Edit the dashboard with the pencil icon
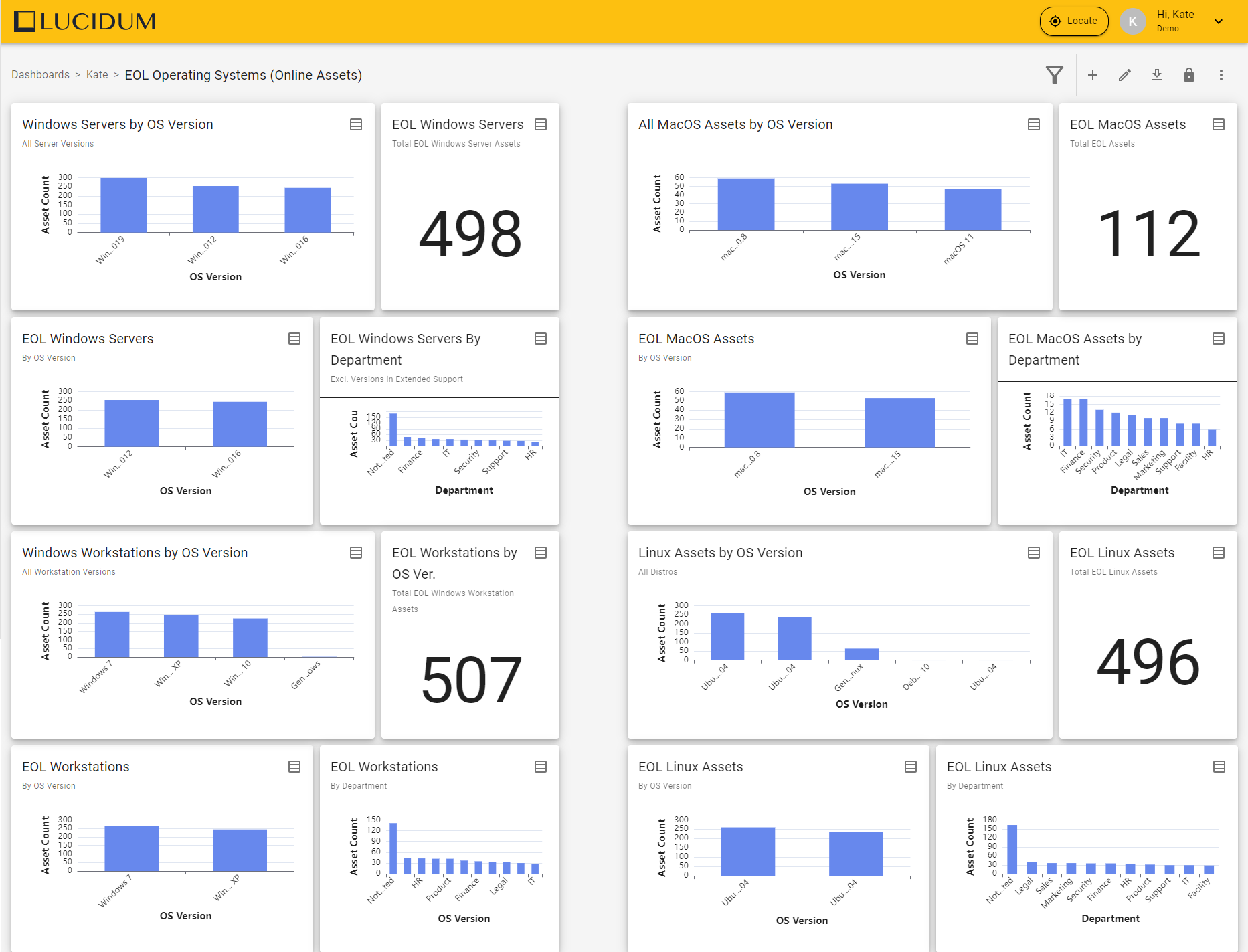1248x952 pixels. tap(1125, 75)
